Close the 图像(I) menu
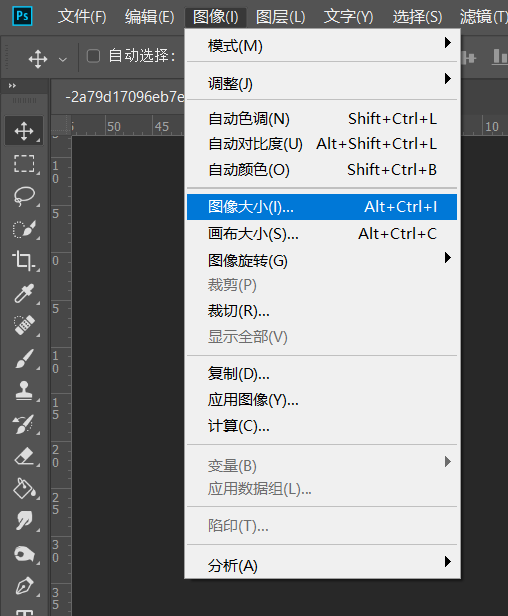 pos(216,17)
